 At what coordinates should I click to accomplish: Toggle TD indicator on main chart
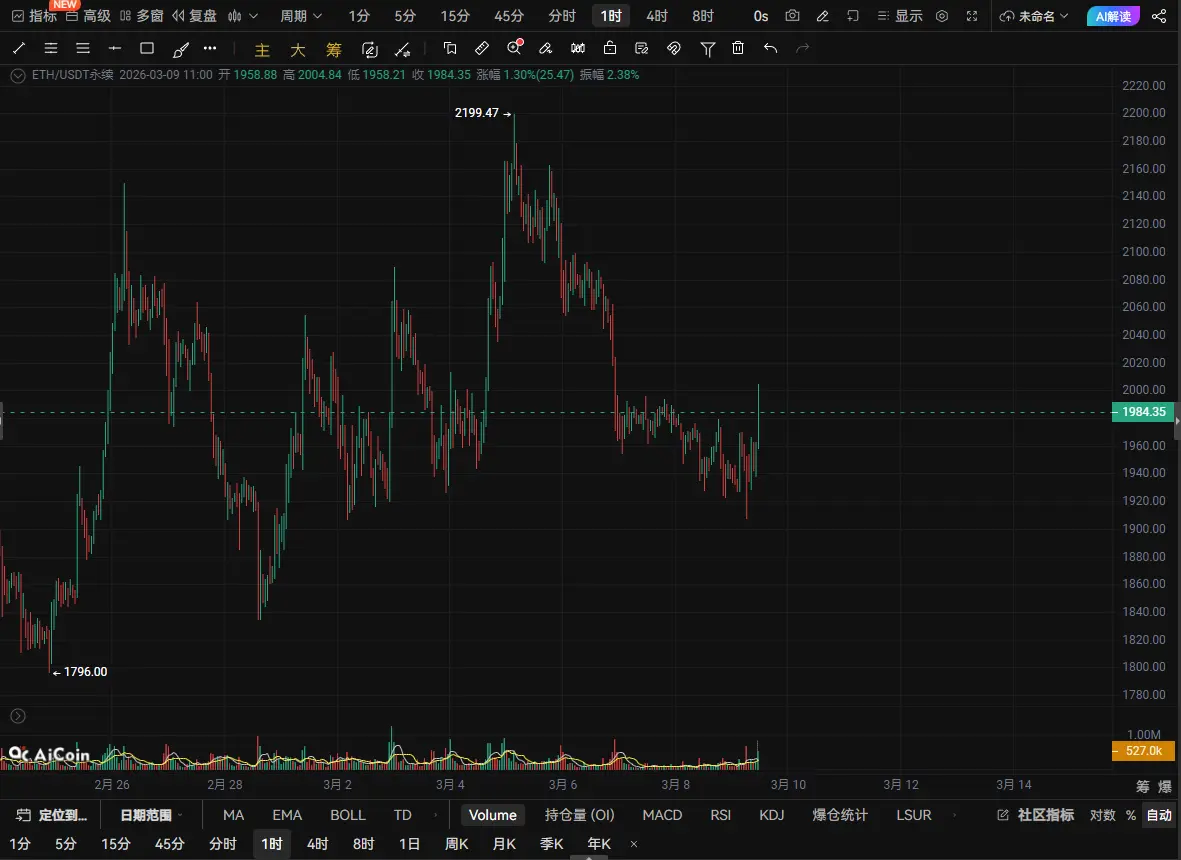(x=403, y=815)
